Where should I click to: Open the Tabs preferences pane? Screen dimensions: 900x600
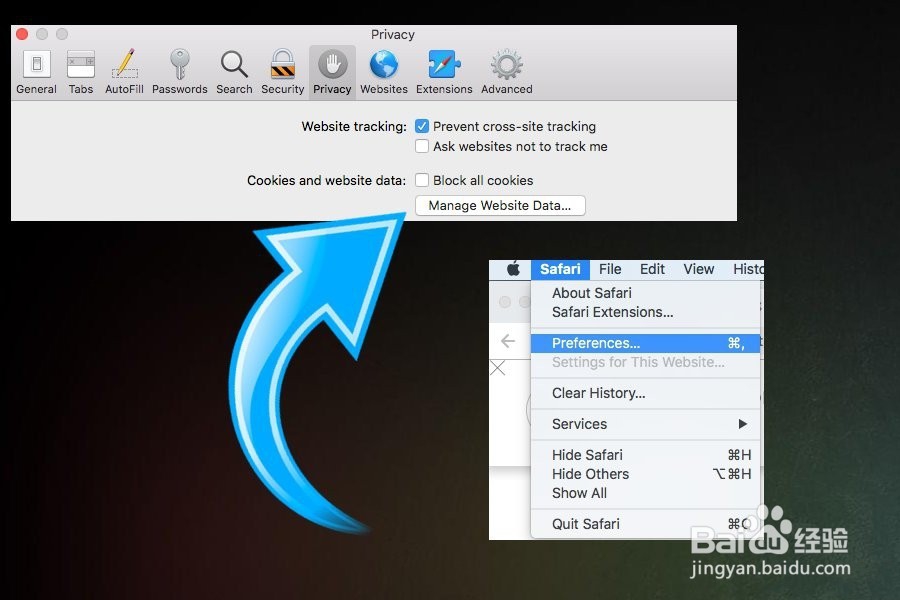(80, 72)
